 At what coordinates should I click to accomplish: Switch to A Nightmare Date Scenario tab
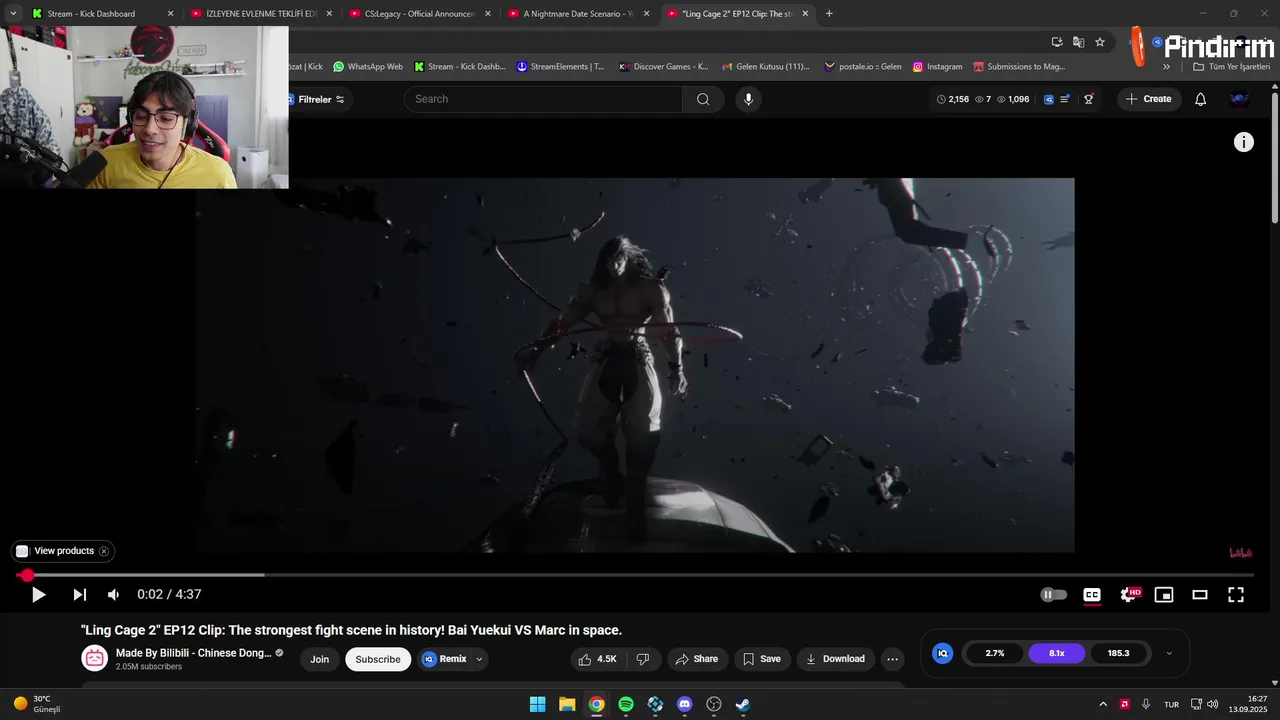[x=578, y=14]
